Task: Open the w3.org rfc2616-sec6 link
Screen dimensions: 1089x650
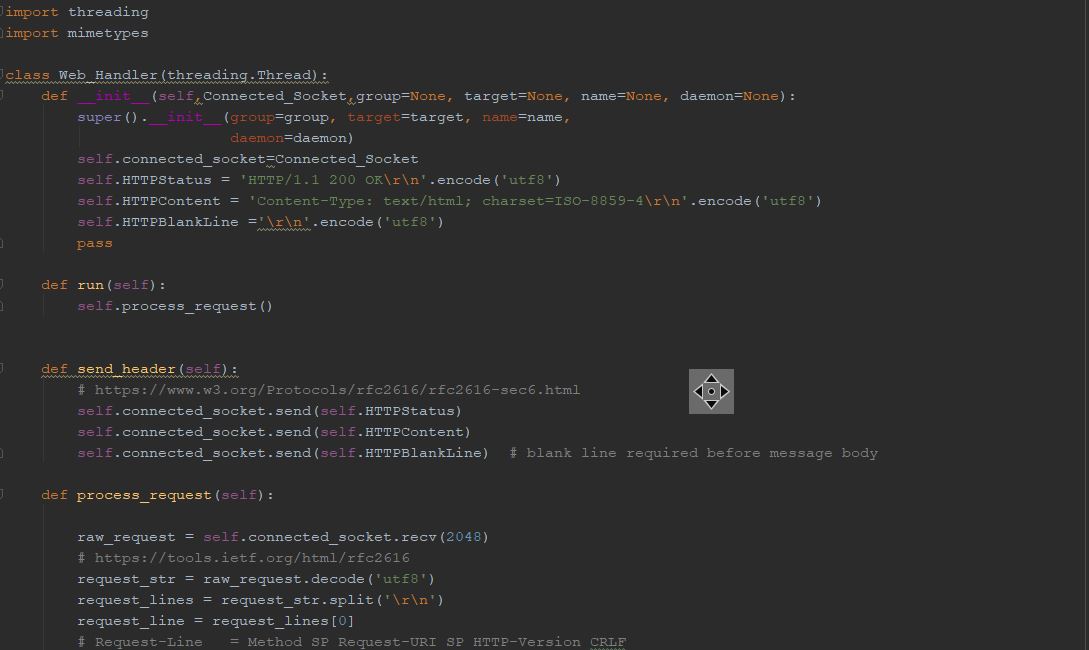Action: (x=337, y=390)
